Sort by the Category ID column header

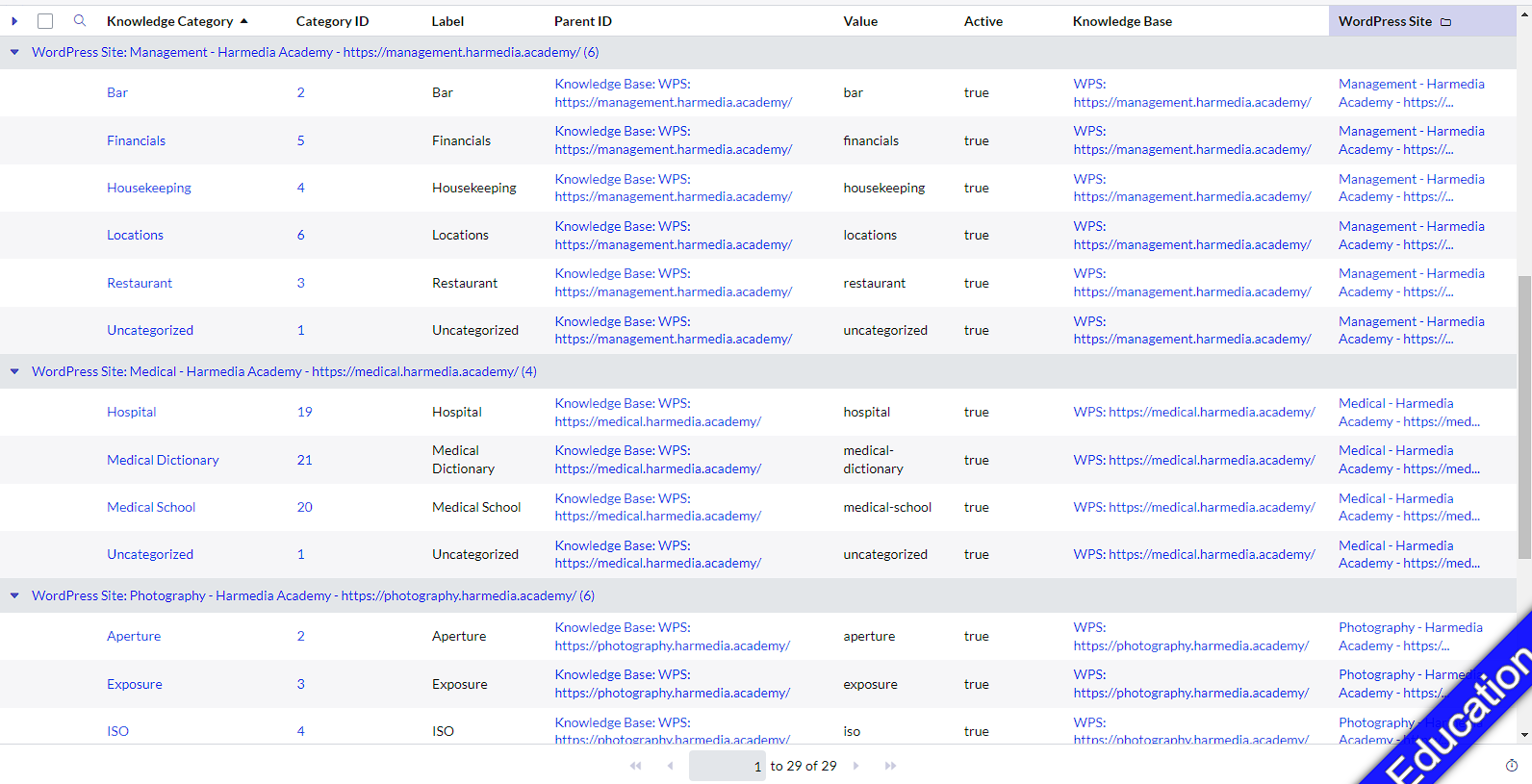pyautogui.click(x=332, y=21)
